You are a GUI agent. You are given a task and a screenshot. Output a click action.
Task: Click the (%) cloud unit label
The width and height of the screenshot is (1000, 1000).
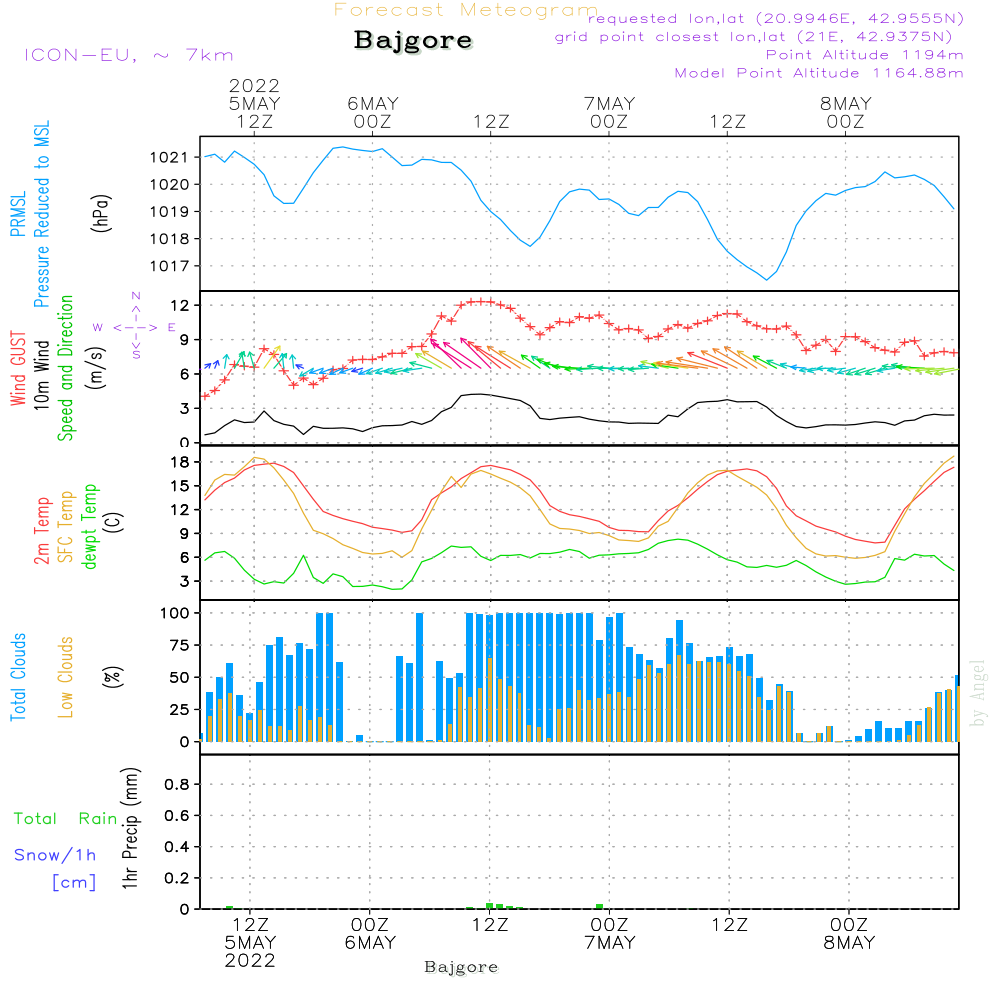tap(113, 677)
